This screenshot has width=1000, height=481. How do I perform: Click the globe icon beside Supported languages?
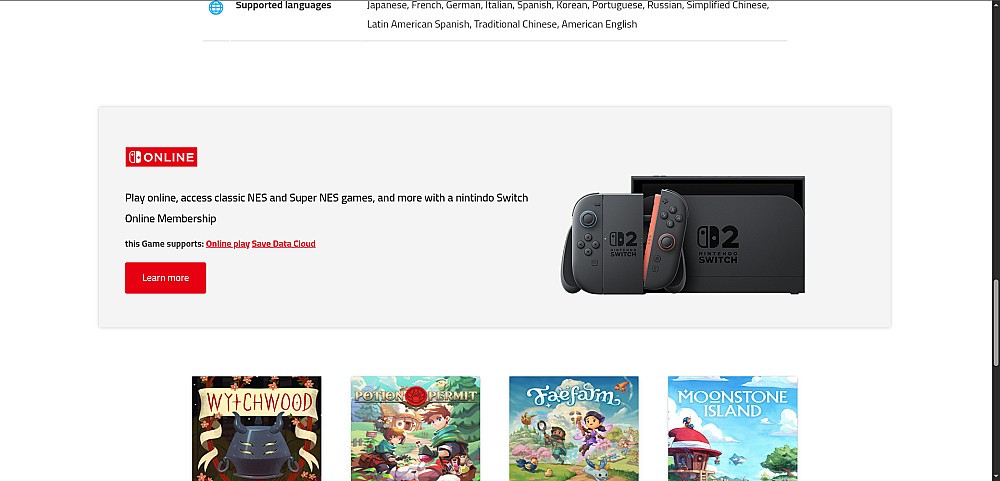[x=216, y=8]
